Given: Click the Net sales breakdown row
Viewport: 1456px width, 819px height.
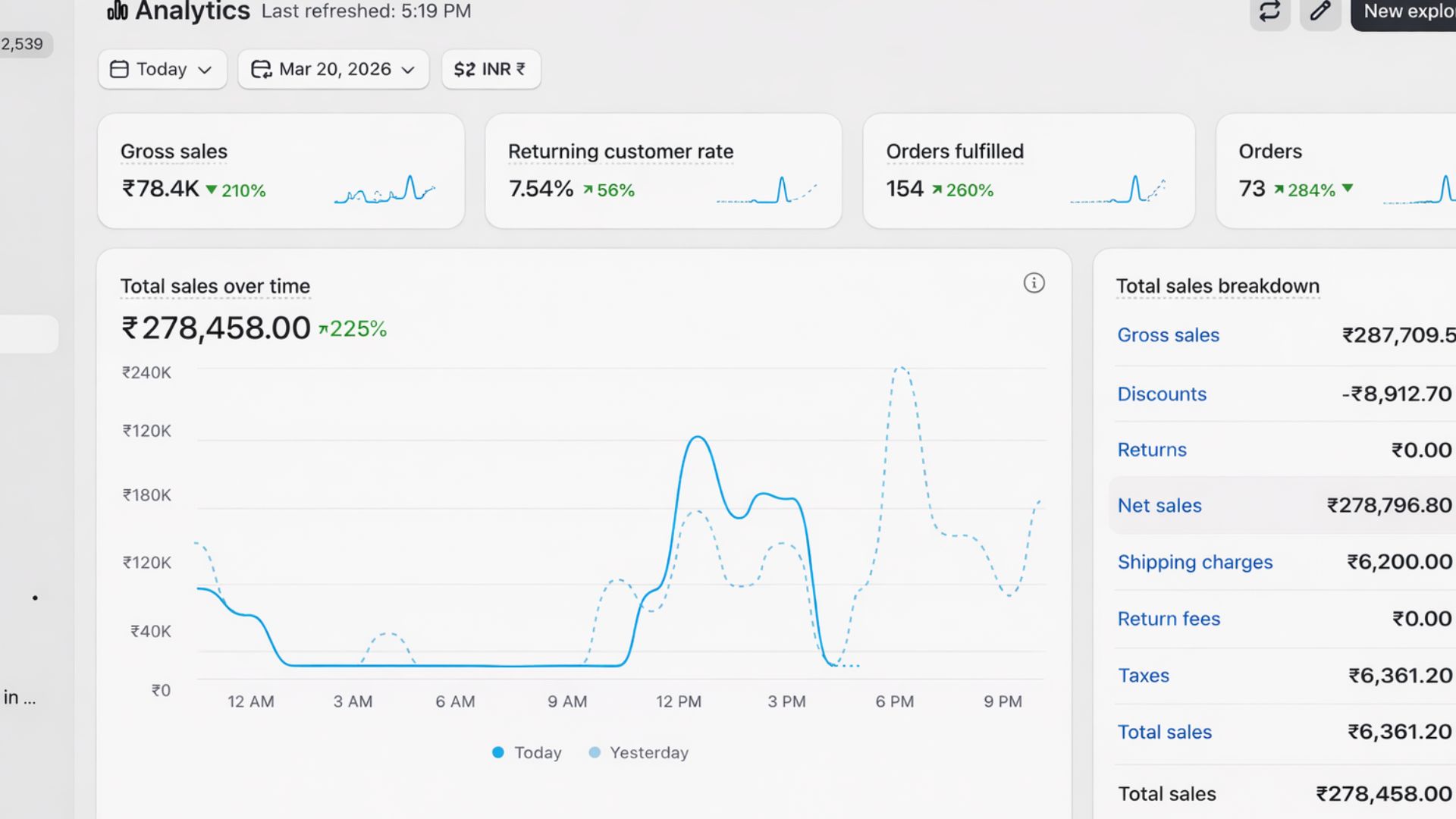Looking at the screenshot, I should 1282,505.
